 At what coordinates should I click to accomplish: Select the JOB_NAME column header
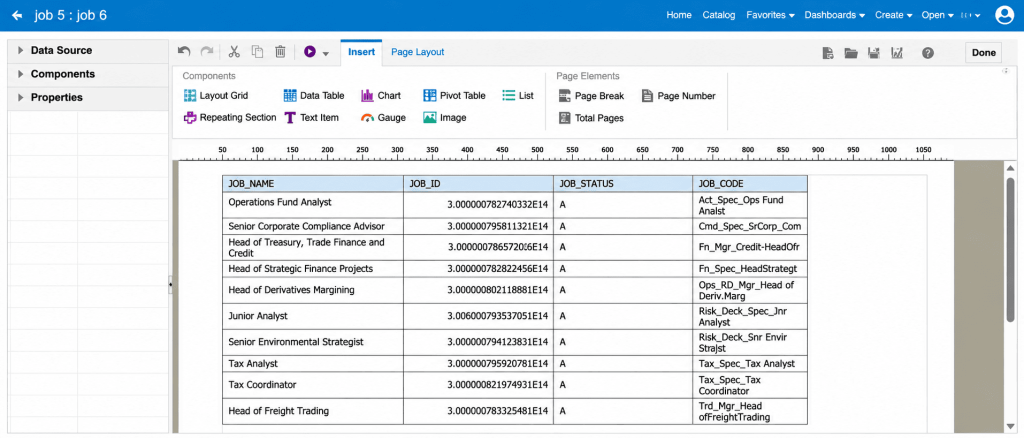(x=313, y=184)
